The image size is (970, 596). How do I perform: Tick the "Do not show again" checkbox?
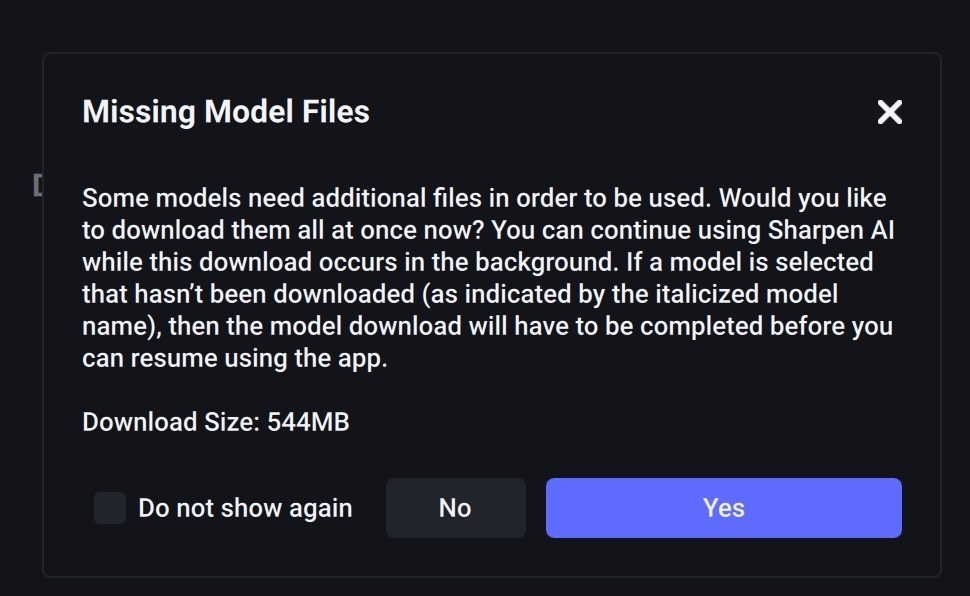click(110, 508)
